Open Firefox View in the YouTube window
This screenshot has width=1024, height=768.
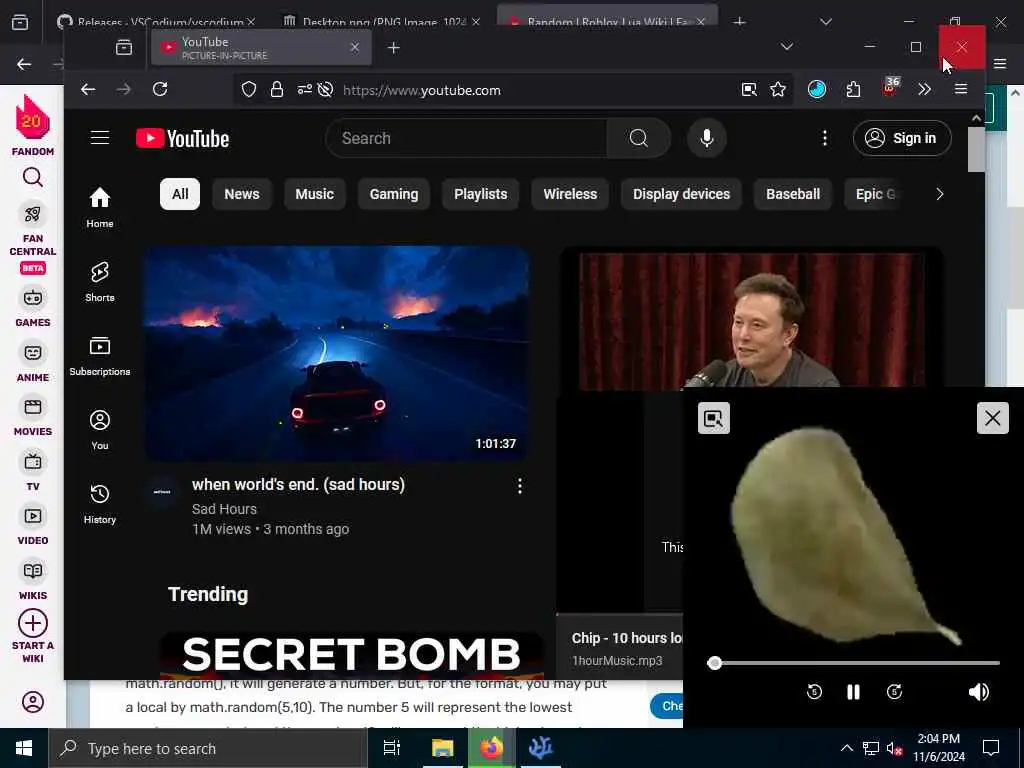point(123,48)
